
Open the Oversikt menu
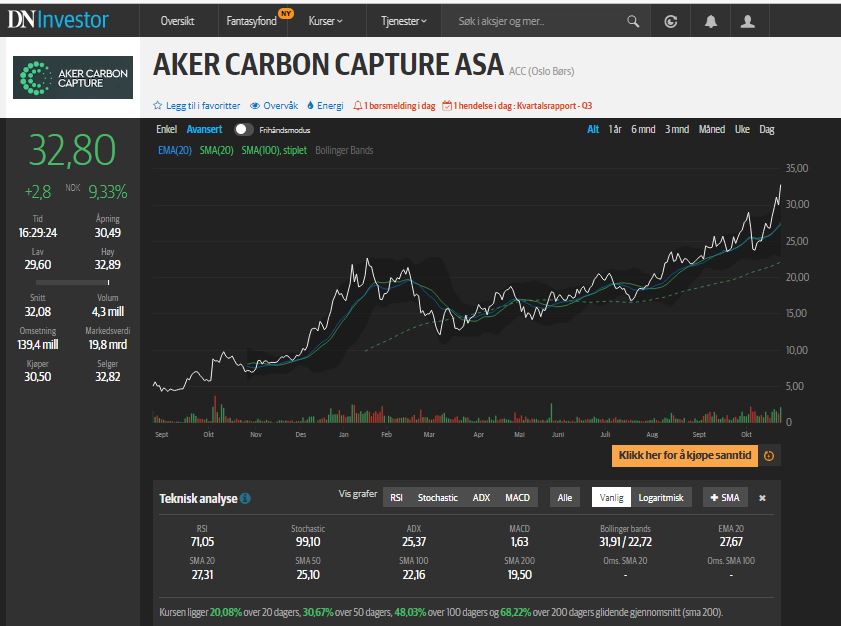point(178,21)
